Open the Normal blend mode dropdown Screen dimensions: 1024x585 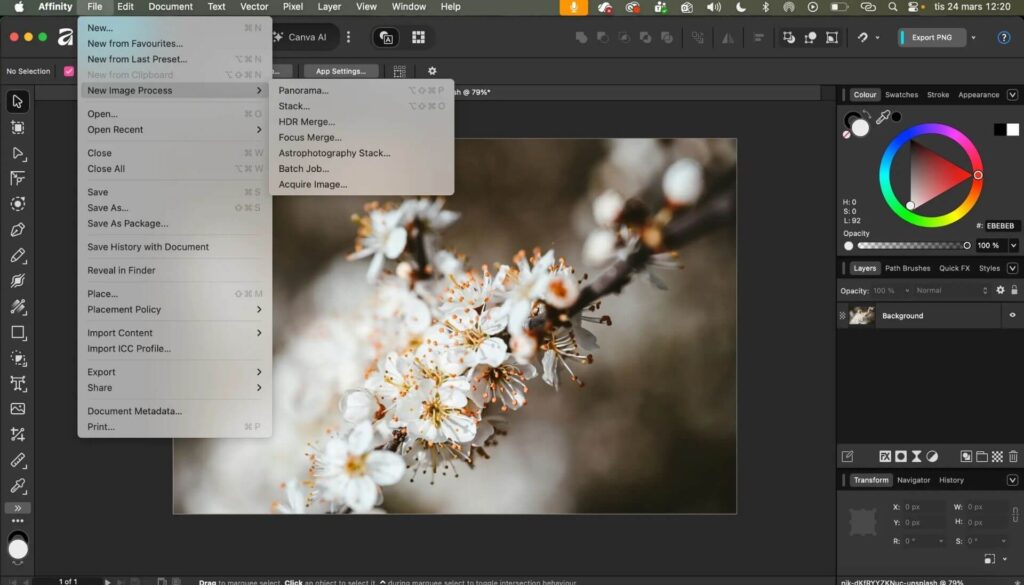932,290
